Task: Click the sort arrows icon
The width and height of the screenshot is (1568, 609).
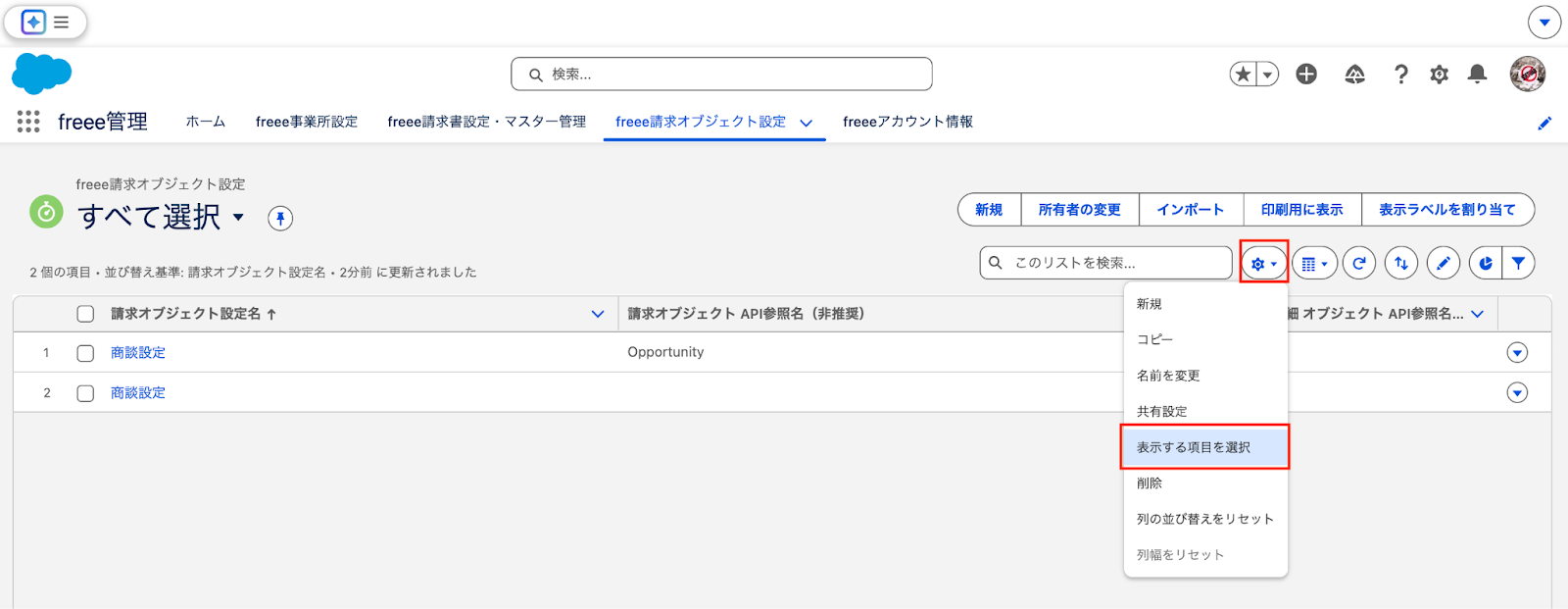Action: pos(1401,263)
